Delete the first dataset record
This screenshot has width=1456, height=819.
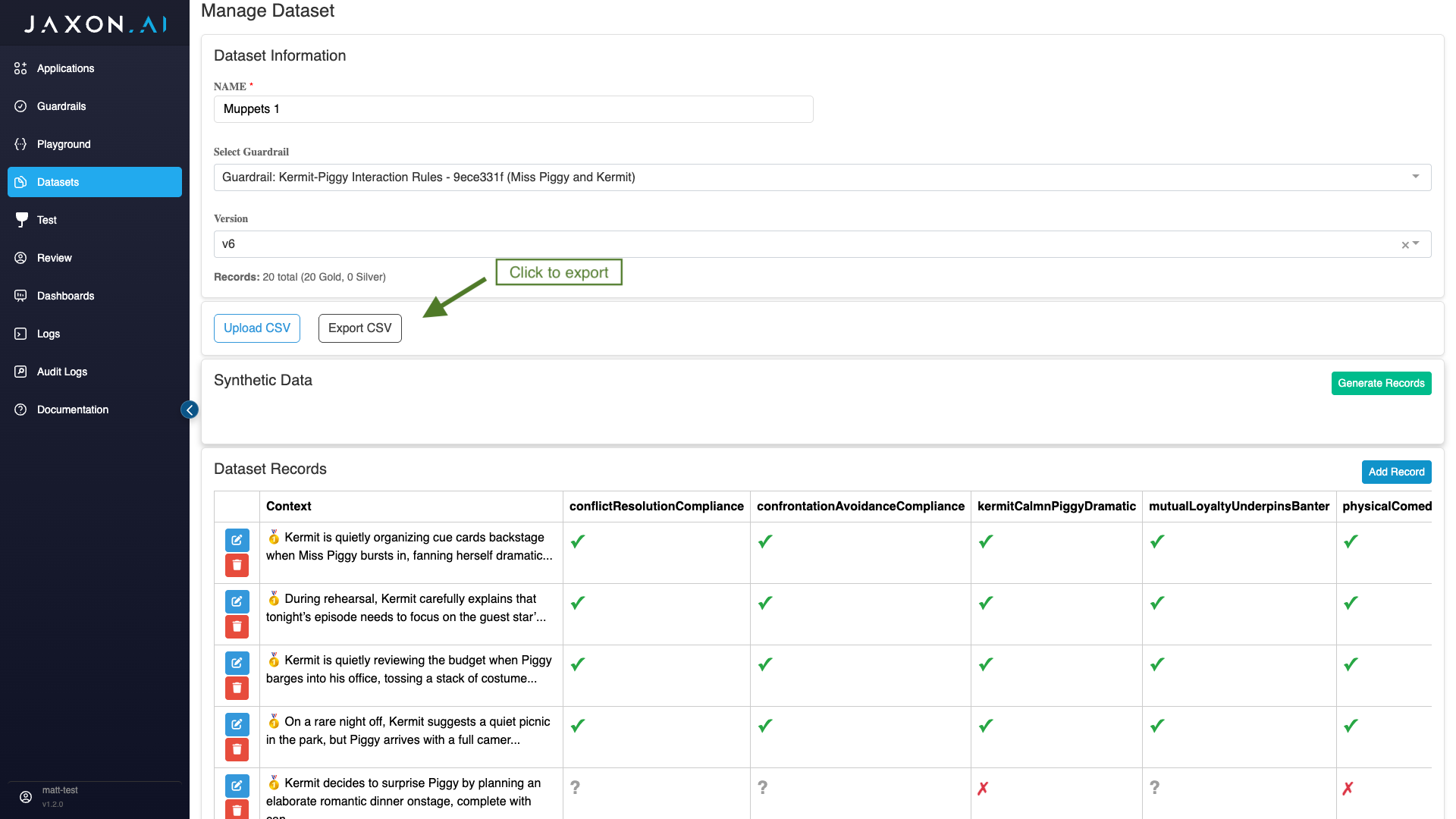237,565
